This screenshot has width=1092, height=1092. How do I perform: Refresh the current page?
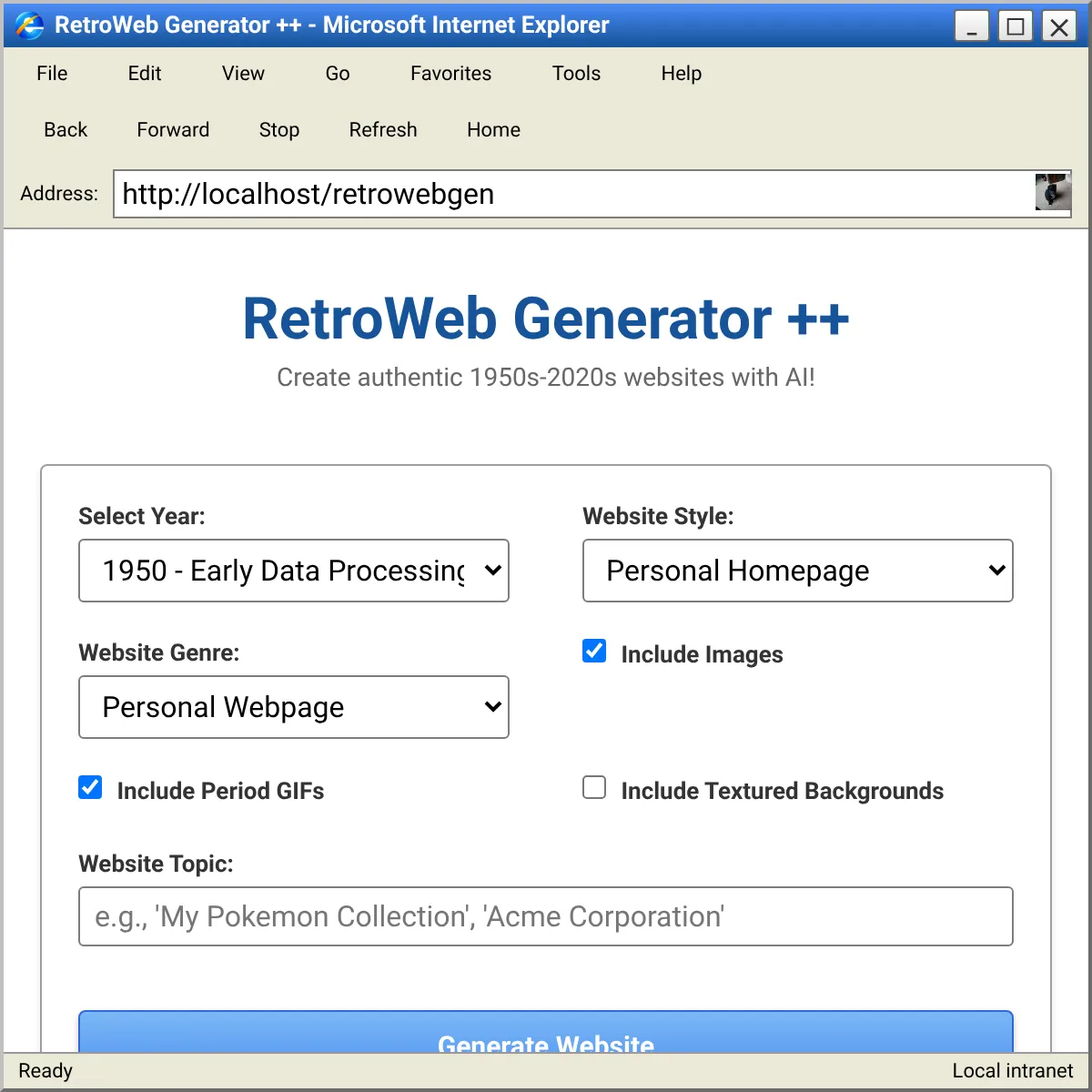pos(383,130)
